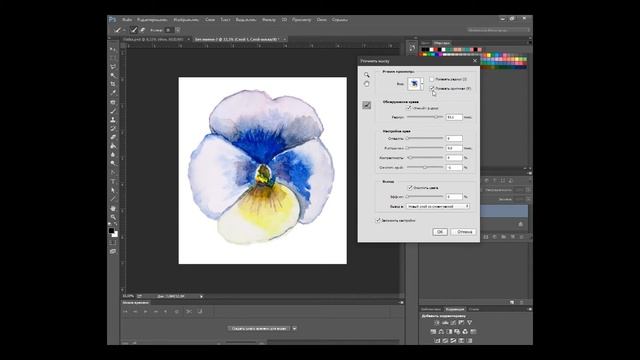Open the Timeline panel flyout menu

401,302
